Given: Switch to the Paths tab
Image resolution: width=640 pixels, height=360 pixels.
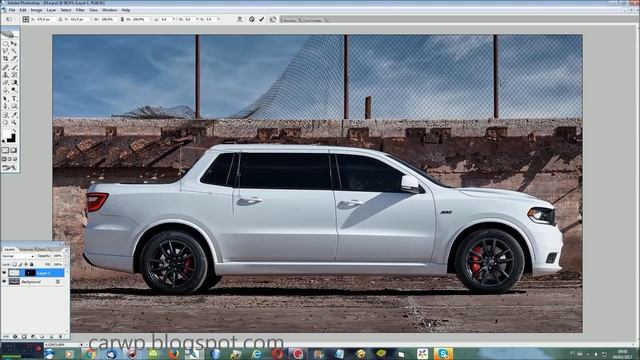Looking at the screenshot, I should (x=42, y=249).
